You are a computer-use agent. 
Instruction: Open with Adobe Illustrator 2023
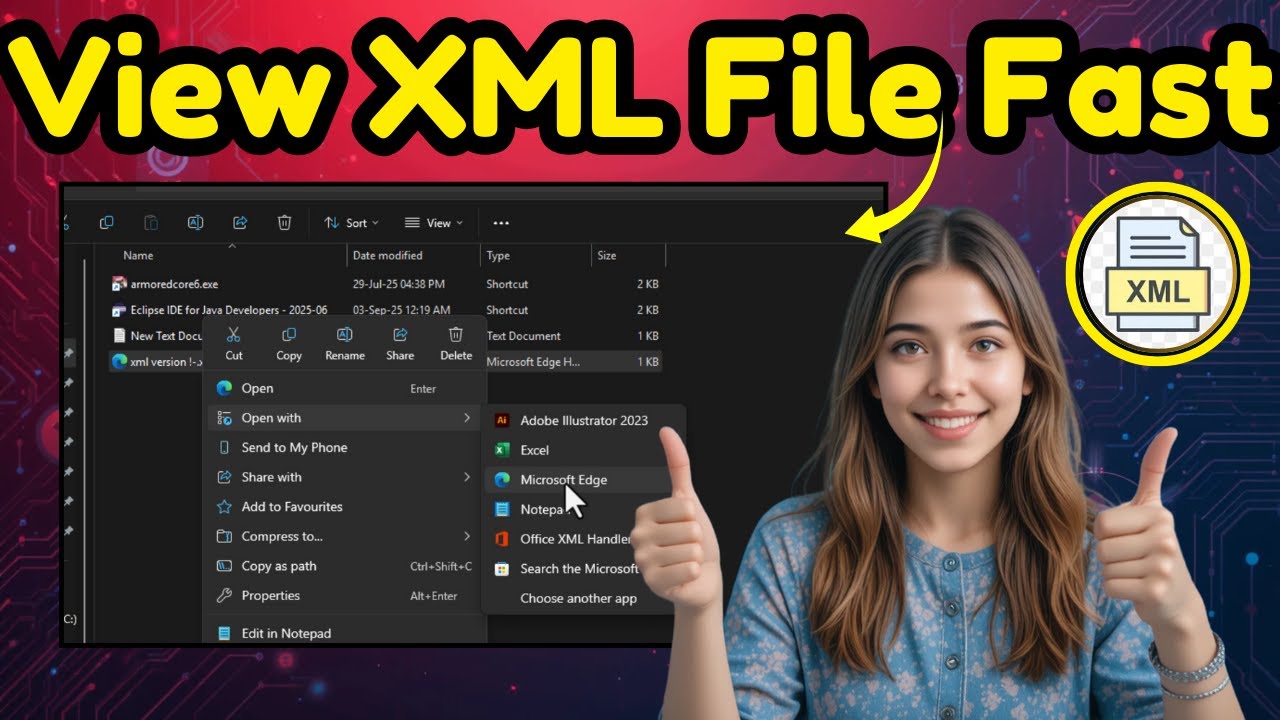(x=584, y=420)
